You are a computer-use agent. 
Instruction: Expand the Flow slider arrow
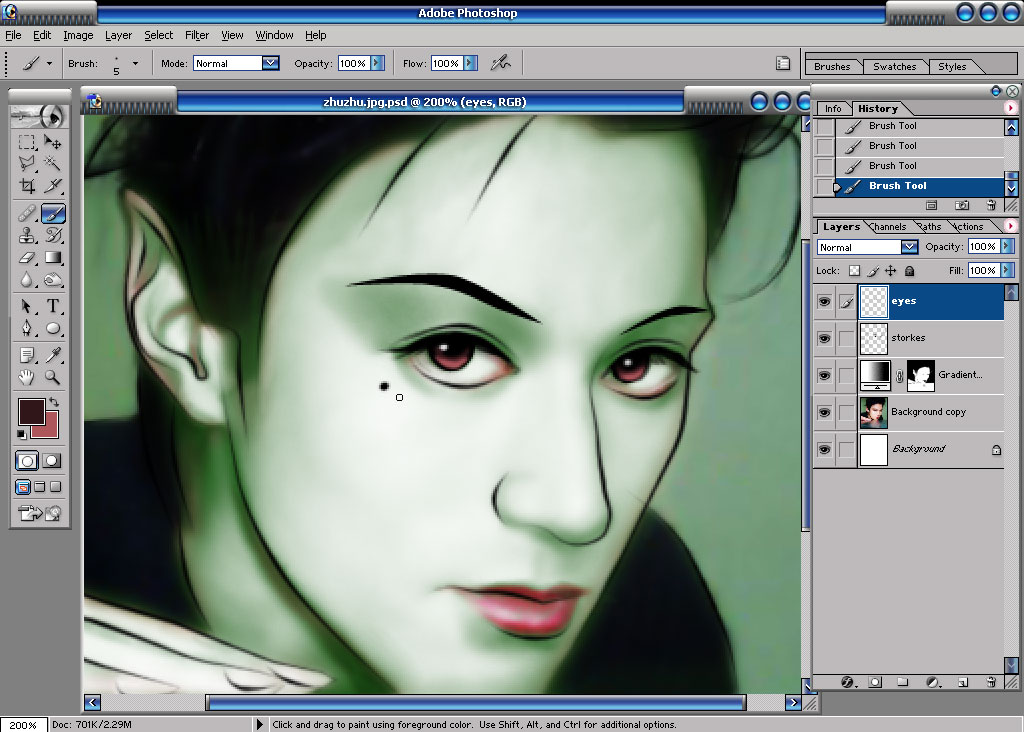[470, 63]
